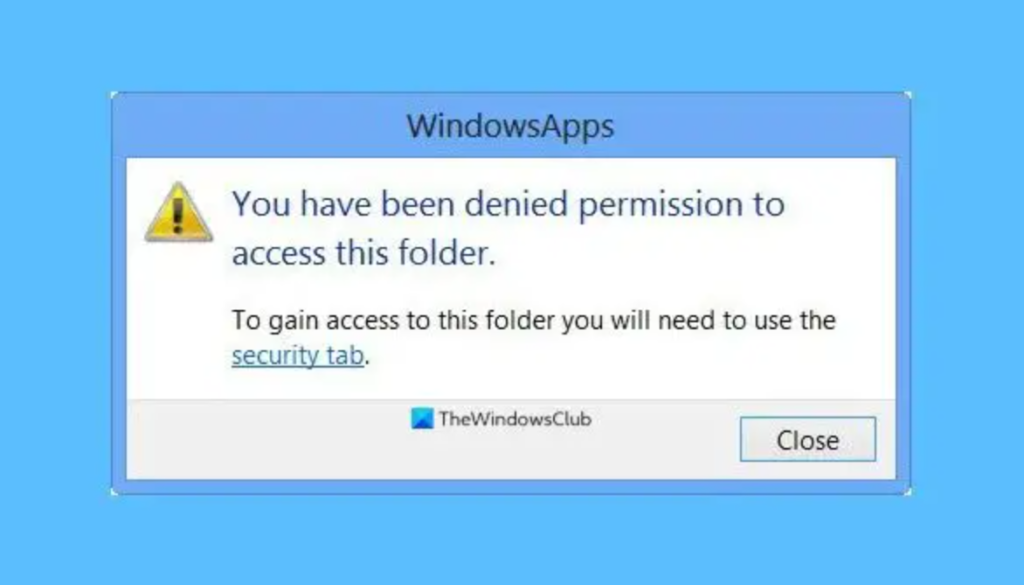The height and width of the screenshot is (585, 1024).
Task: Click the dialog's right blue border
Action: click(x=903, y=300)
